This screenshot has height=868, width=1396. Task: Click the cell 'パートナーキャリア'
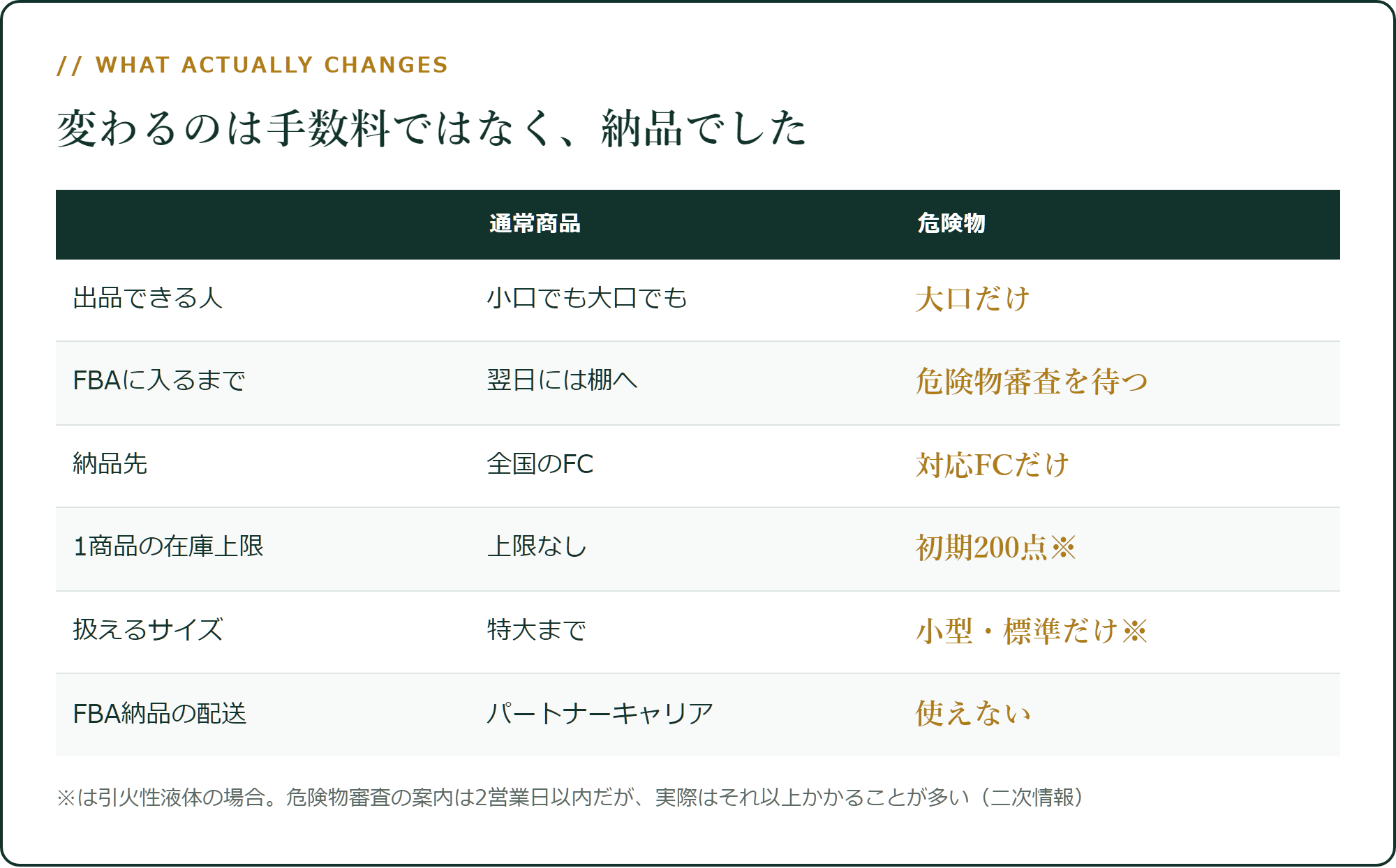(600, 713)
